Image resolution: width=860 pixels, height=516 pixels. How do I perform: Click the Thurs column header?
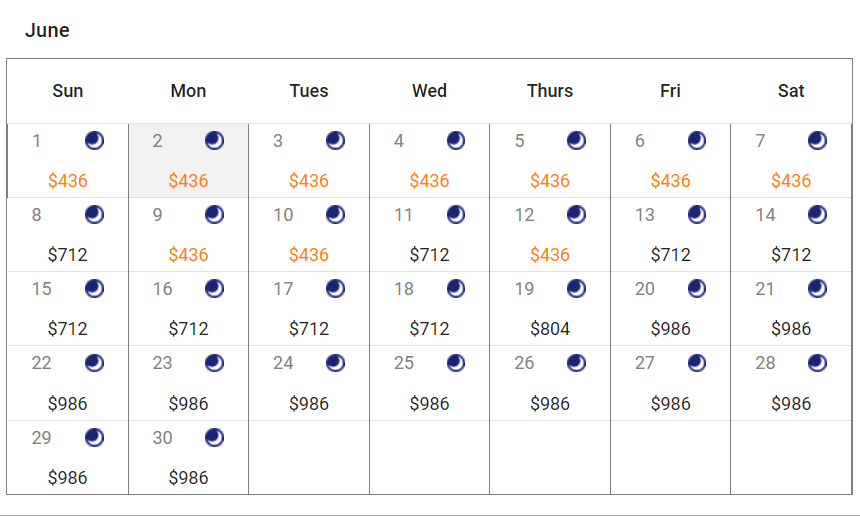click(549, 91)
